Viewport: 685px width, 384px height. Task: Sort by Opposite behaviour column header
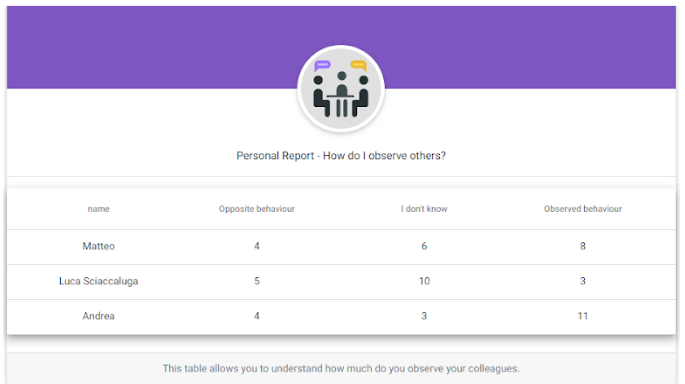click(x=257, y=209)
